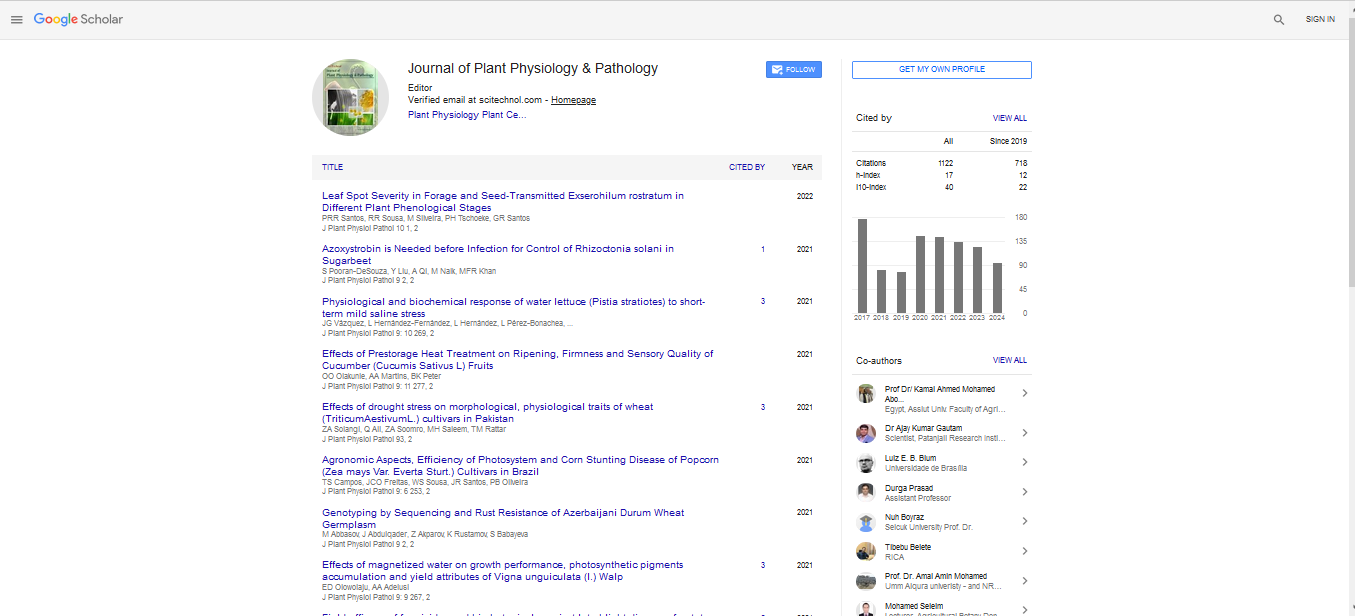
Task: Click GET MY OWN PROFILE button
Action: [x=941, y=70]
